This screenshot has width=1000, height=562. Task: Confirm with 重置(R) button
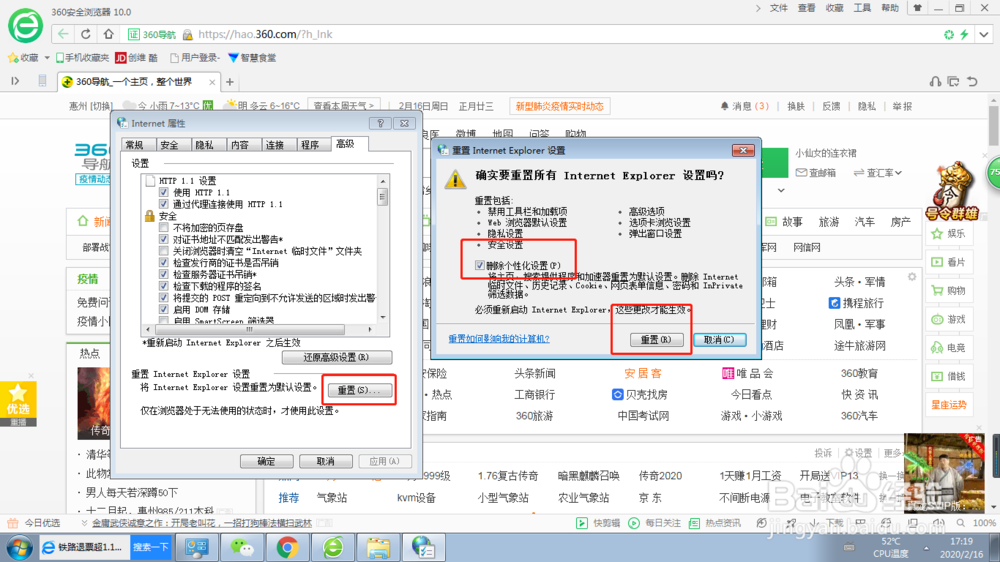[x=656, y=340]
